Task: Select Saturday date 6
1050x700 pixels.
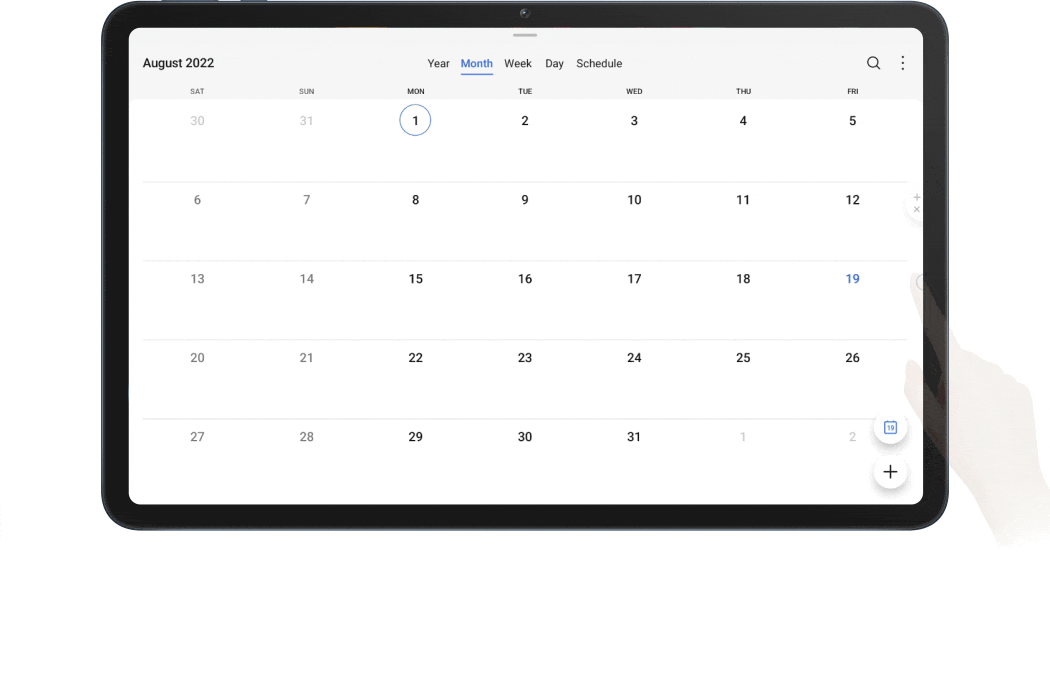Action: tap(197, 200)
